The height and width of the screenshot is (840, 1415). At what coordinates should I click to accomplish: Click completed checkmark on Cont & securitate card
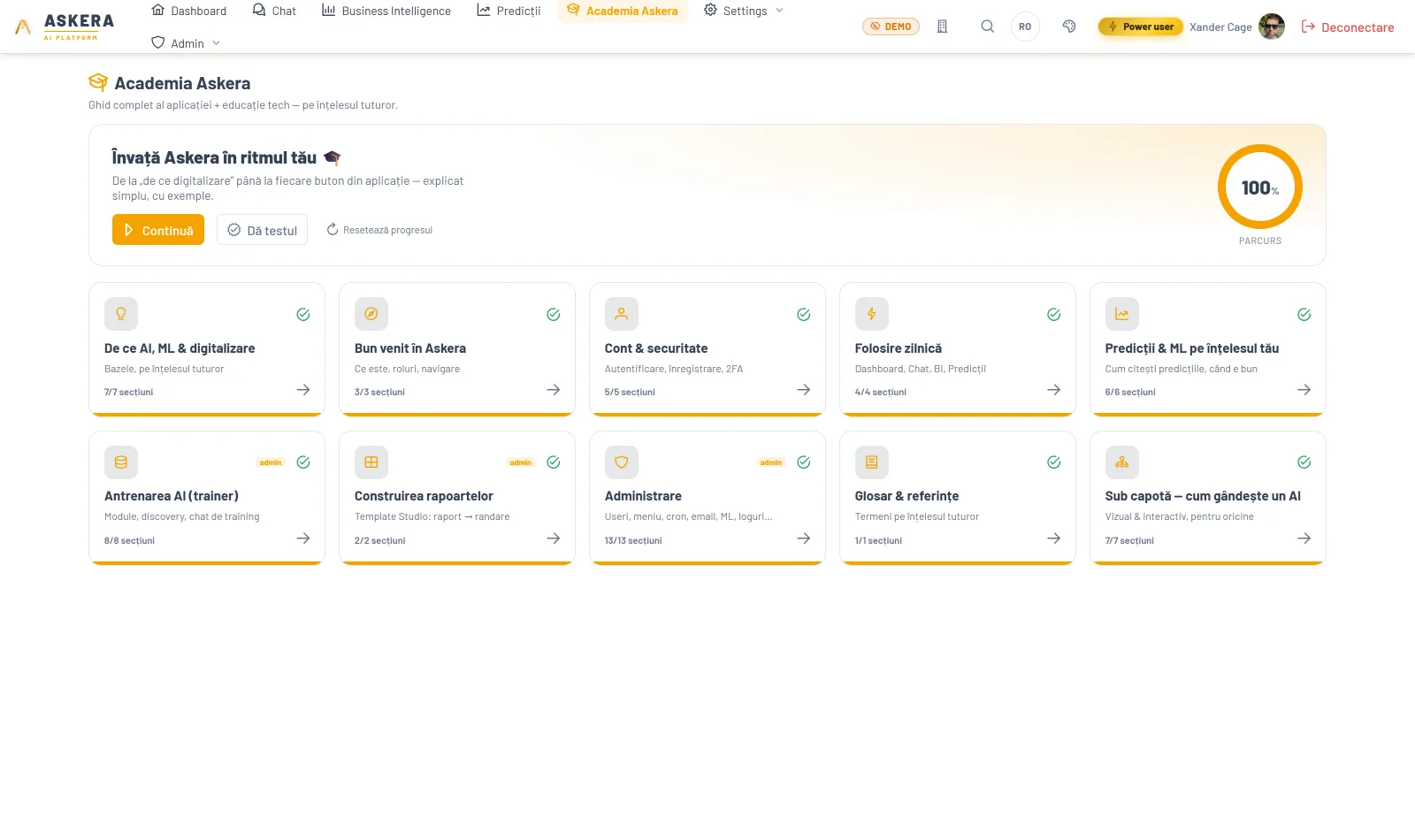[x=804, y=315]
